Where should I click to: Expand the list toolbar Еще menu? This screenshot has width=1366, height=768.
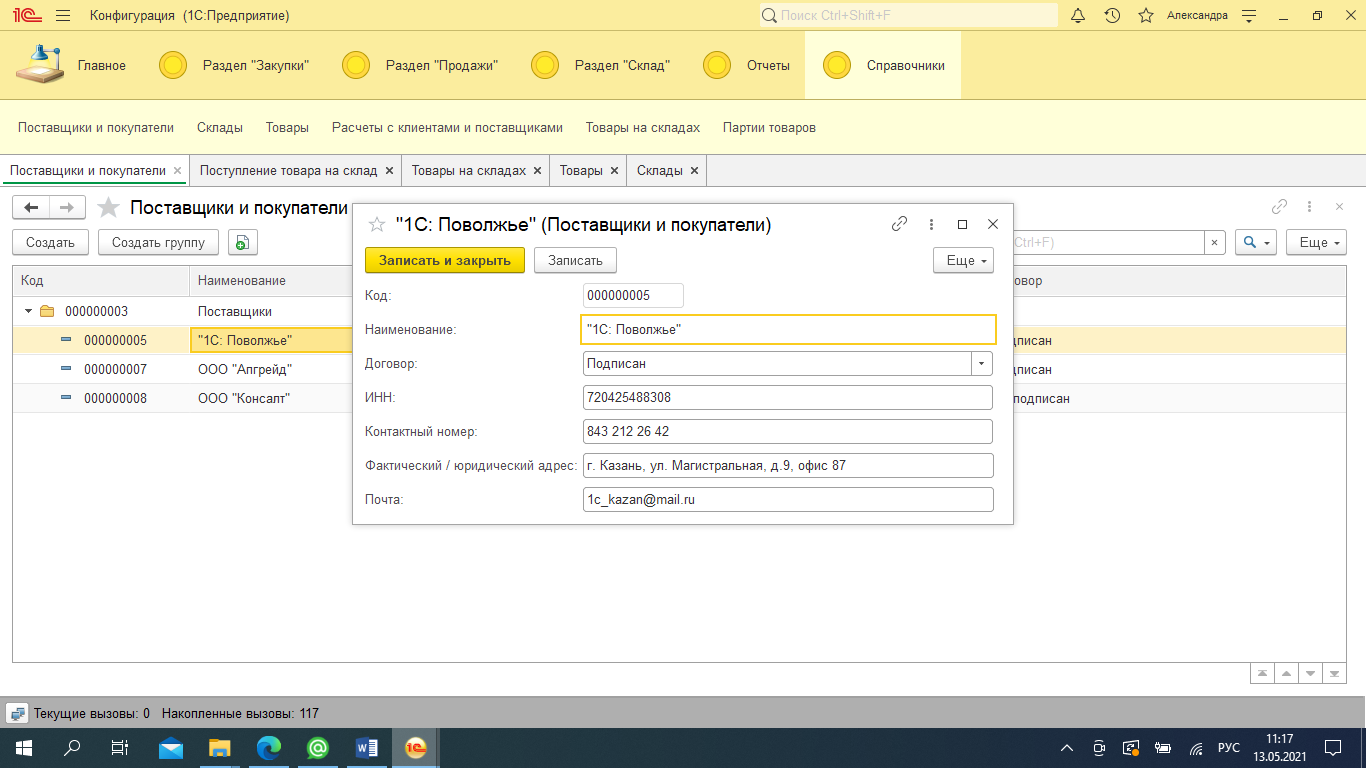pyautogui.click(x=1316, y=242)
